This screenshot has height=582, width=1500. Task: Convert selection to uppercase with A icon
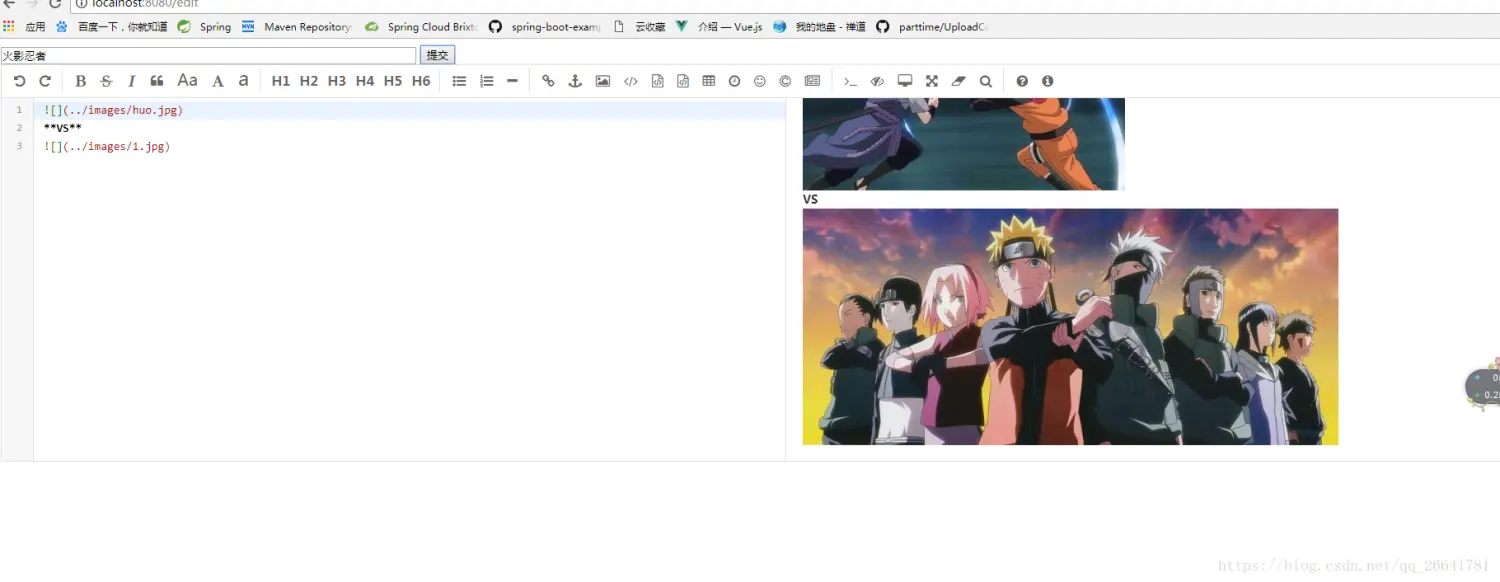click(x=218, y=81)
